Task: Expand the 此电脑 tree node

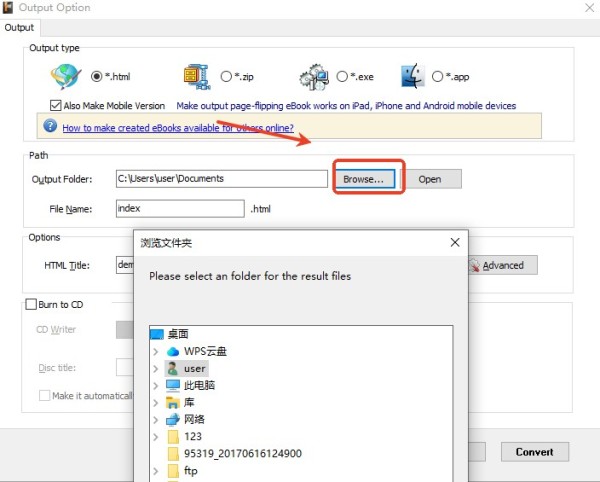Action: coord(156,386)
